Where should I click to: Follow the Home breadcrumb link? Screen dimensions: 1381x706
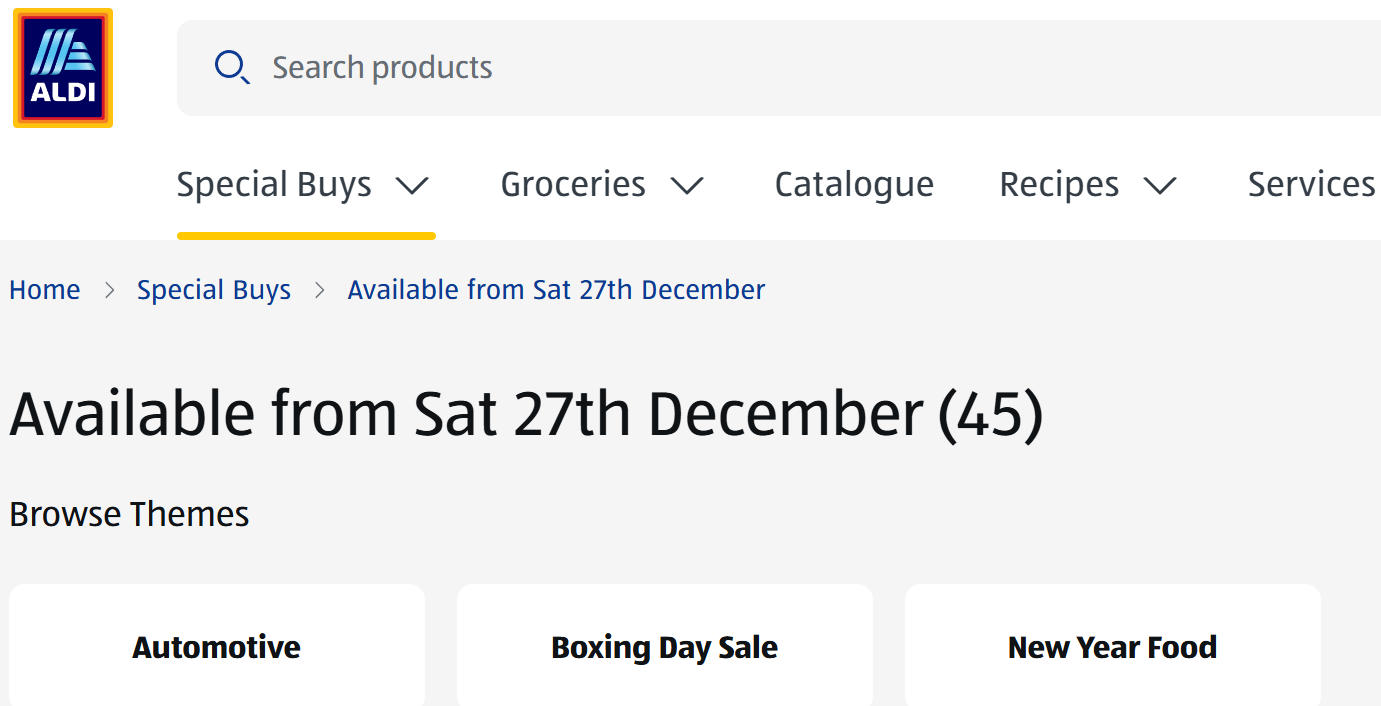[45, 290]
